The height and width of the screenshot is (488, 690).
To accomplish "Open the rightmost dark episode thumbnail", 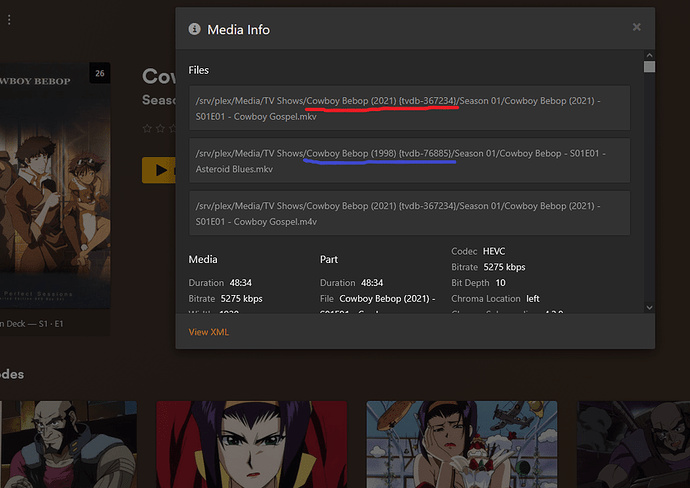I will (x=633, y=444).
